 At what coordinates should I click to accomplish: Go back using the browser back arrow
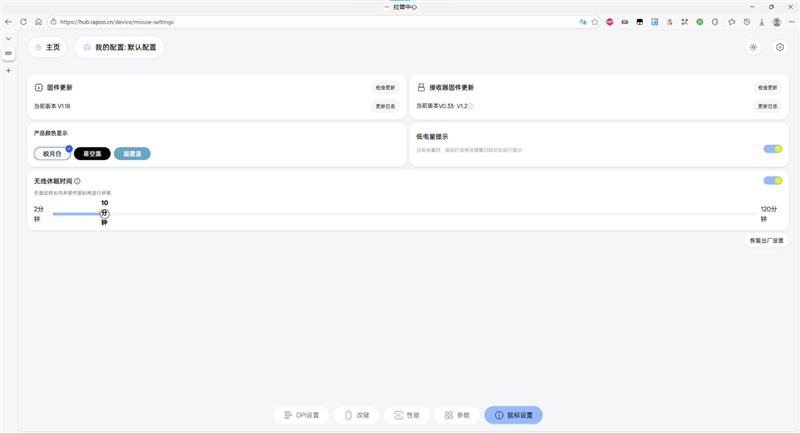tap(8, 22)
